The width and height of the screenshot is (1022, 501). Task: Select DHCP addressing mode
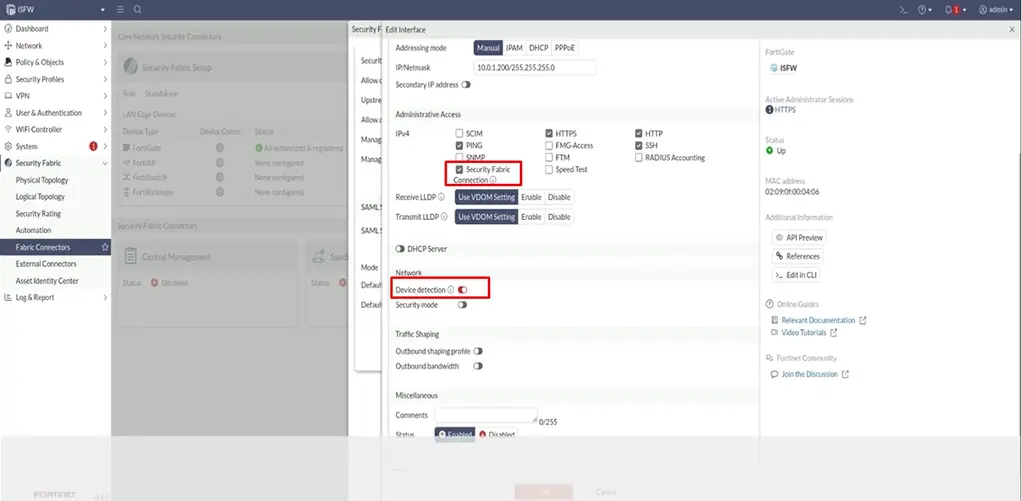538,48
